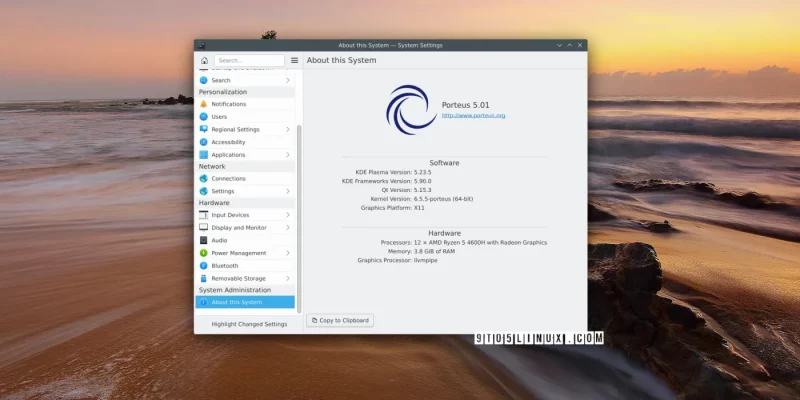Focus the sidebar Search field
The image size is (800, 400).
[249, 60]
